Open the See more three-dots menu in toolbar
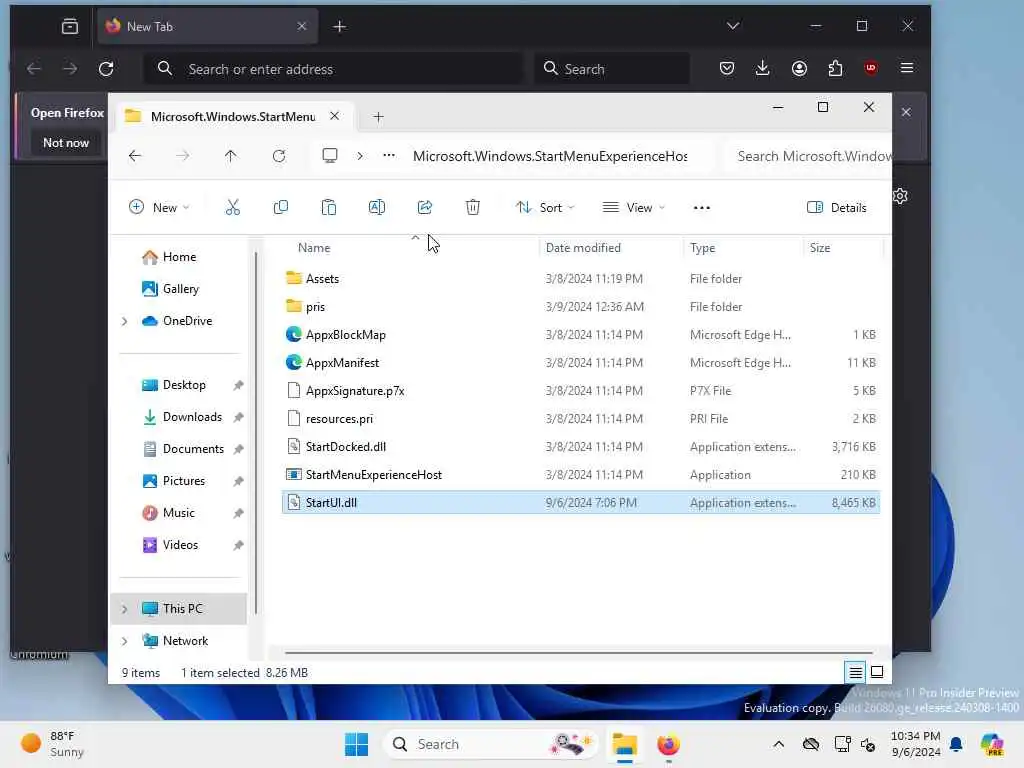The height and width of the screenshot is (768, 1024). coord(701,208)
